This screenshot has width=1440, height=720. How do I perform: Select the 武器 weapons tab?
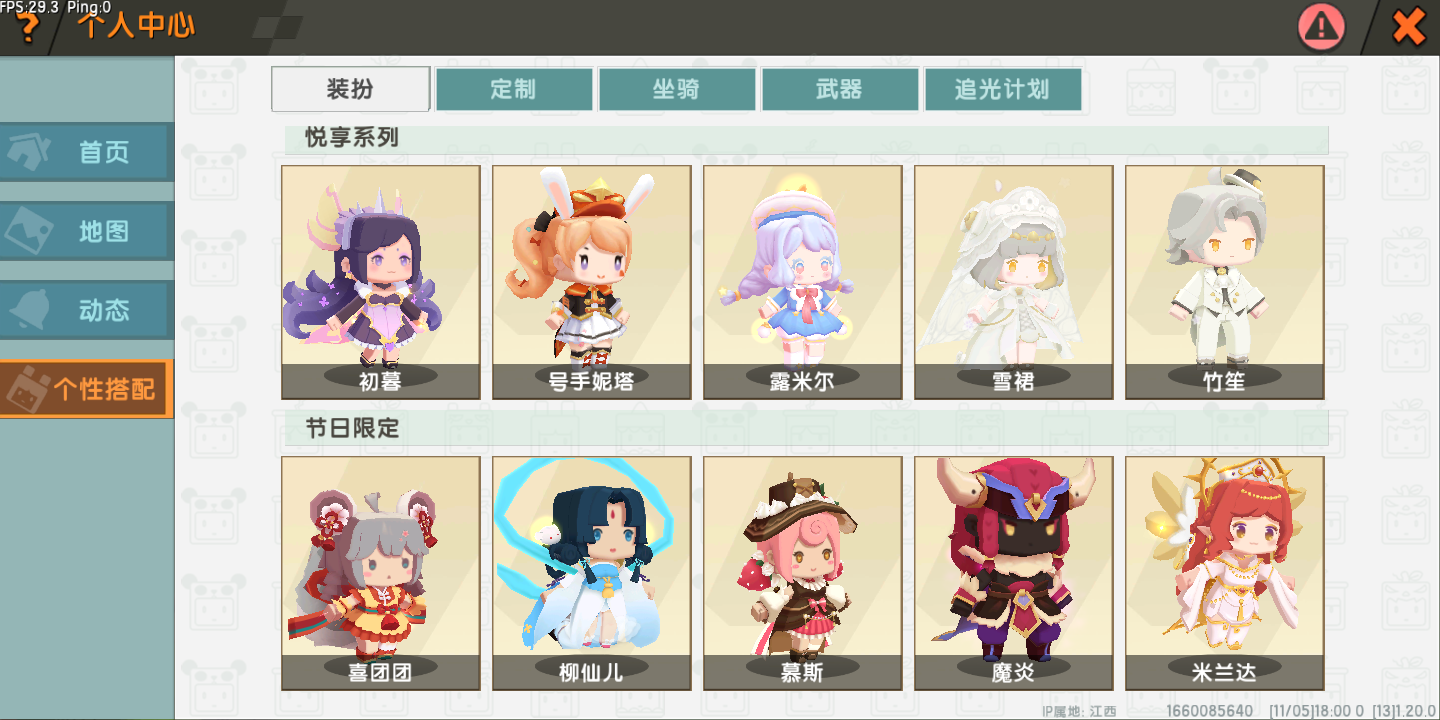point(840,89)
